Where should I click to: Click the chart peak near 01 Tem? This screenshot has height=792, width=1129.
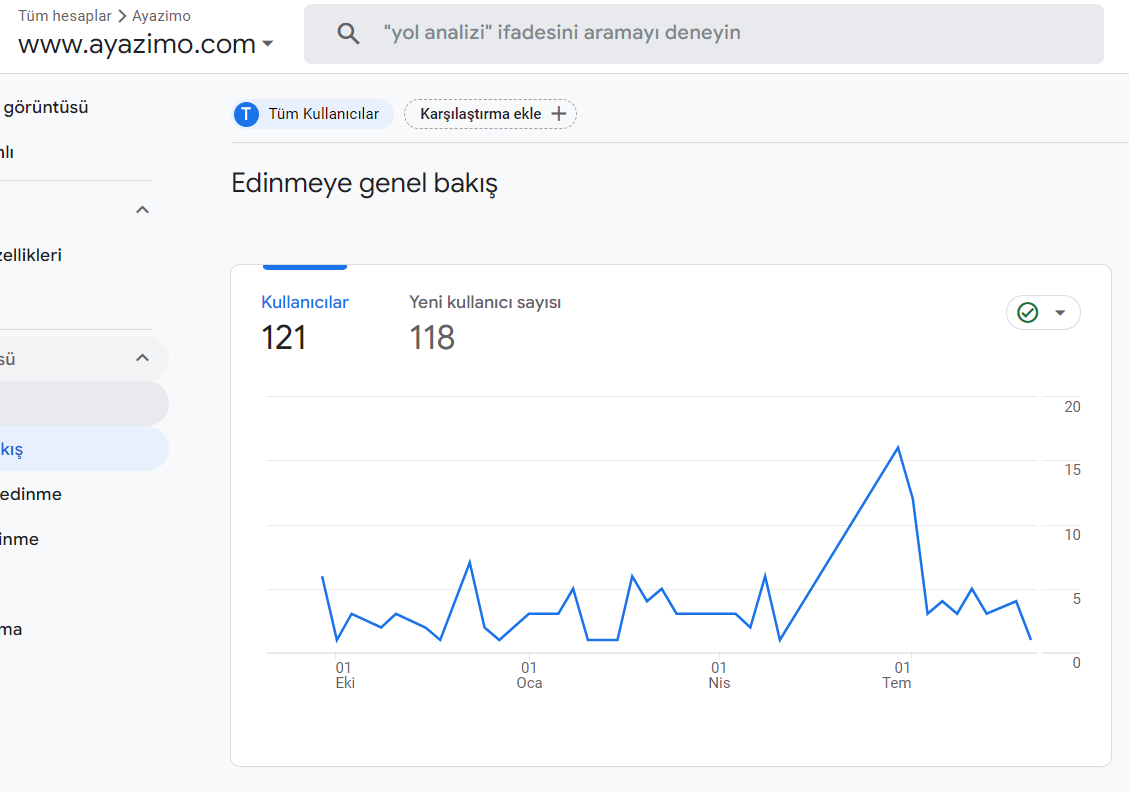point(898,448)
